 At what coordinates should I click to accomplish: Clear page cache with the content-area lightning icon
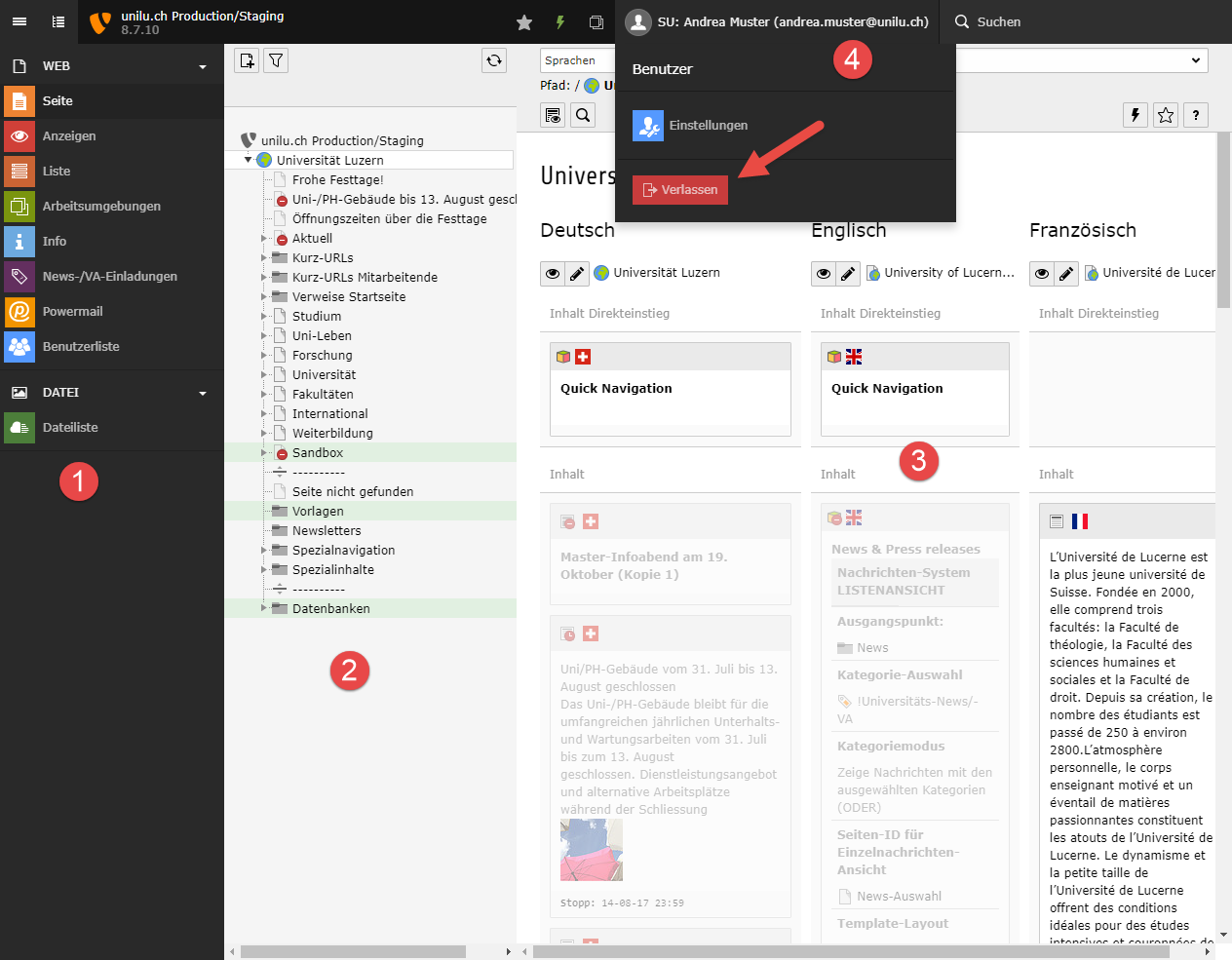coord(1136,115)
